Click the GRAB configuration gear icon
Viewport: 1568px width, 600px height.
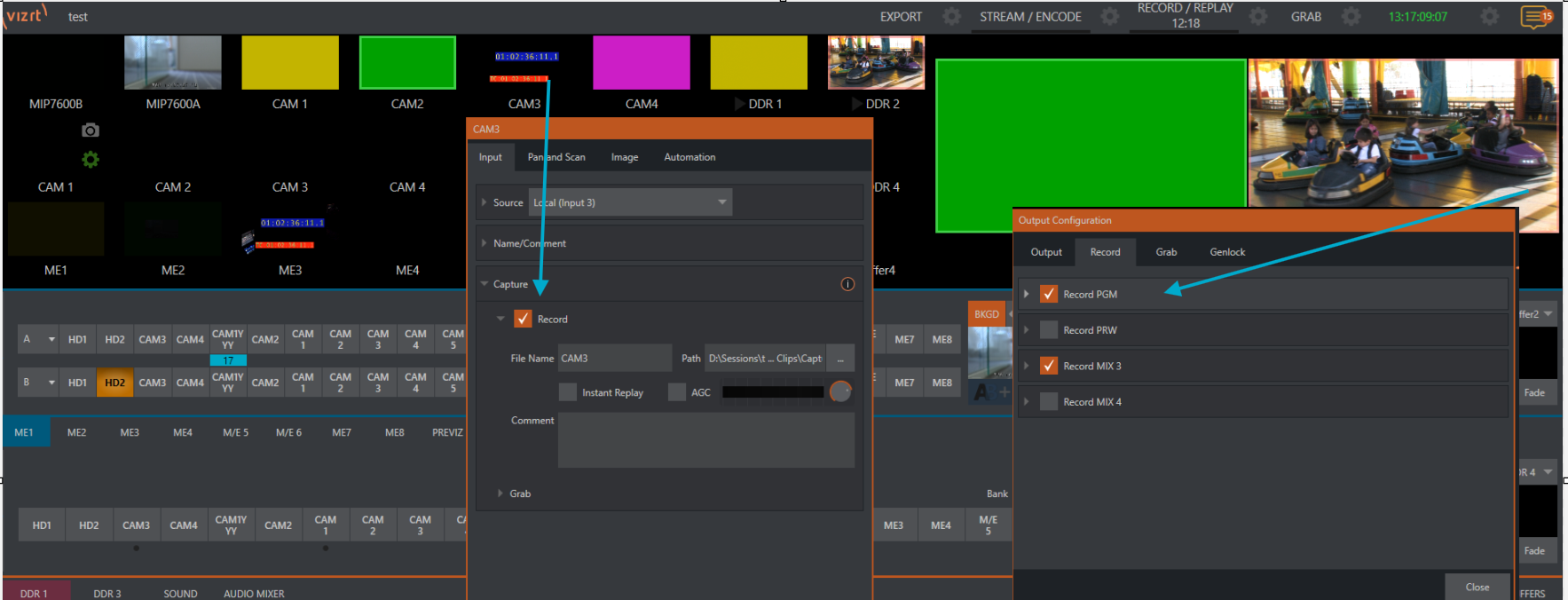[1351, 17]
